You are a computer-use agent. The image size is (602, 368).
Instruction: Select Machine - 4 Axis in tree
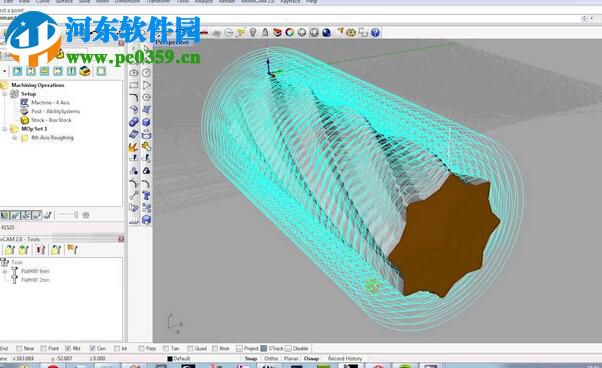pos(50,102)
